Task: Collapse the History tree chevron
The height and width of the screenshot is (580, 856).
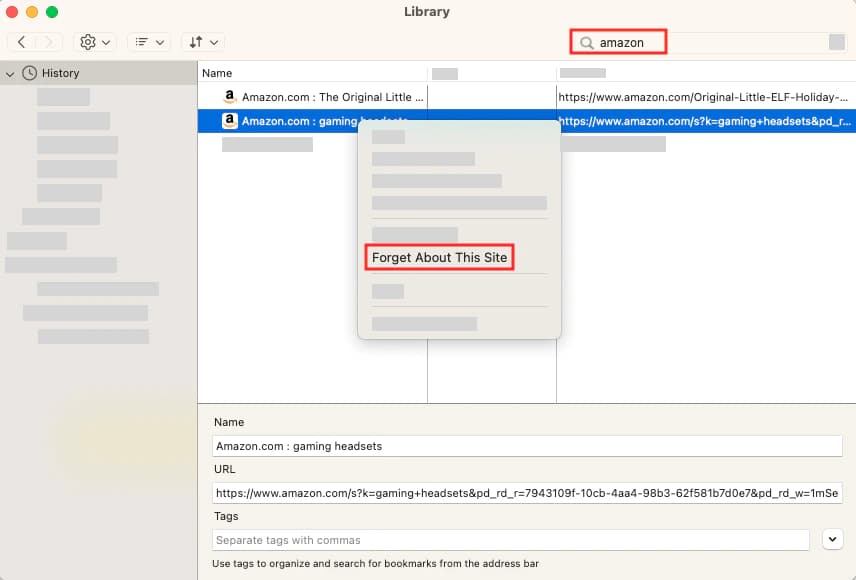Action: (11, 73)
